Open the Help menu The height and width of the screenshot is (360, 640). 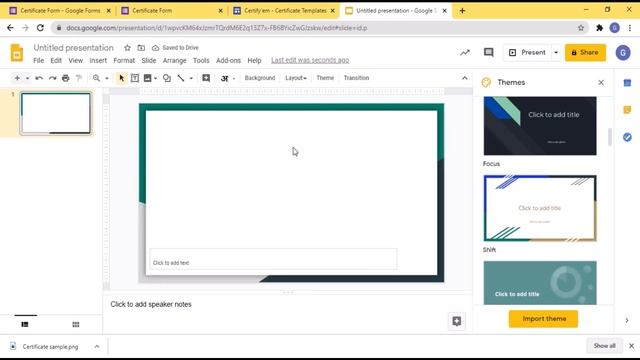[x=254, y=60]
